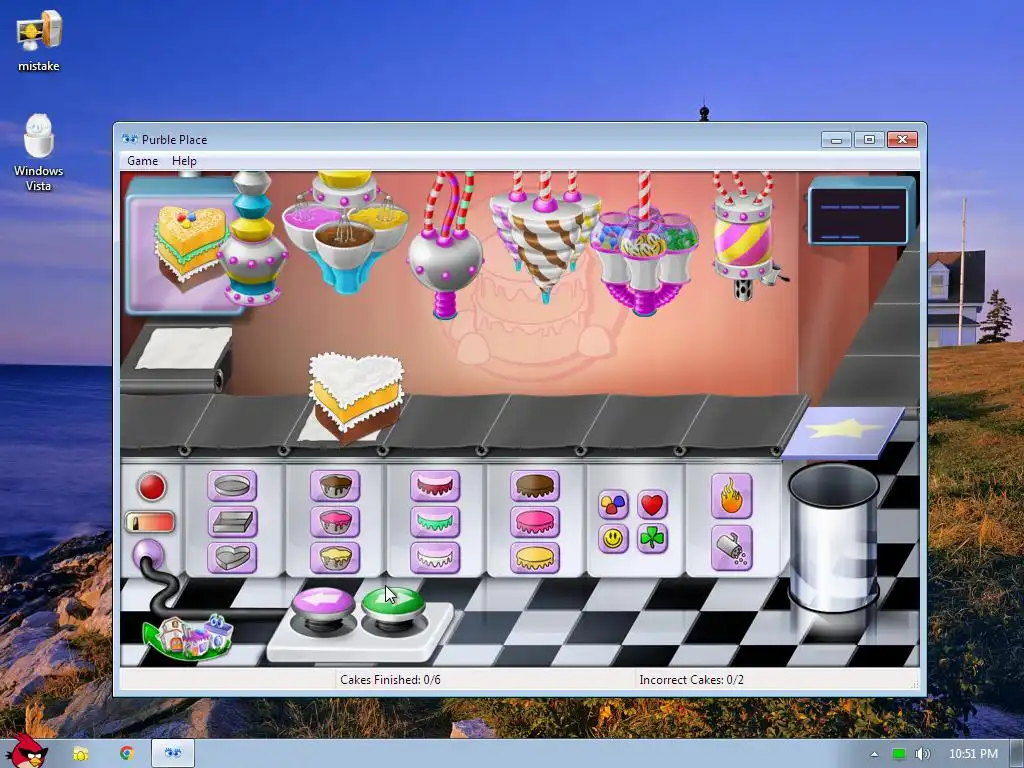
Task: Select the heart-shaped cake pan
Action: pyautogui.click(x=232, y=558)
